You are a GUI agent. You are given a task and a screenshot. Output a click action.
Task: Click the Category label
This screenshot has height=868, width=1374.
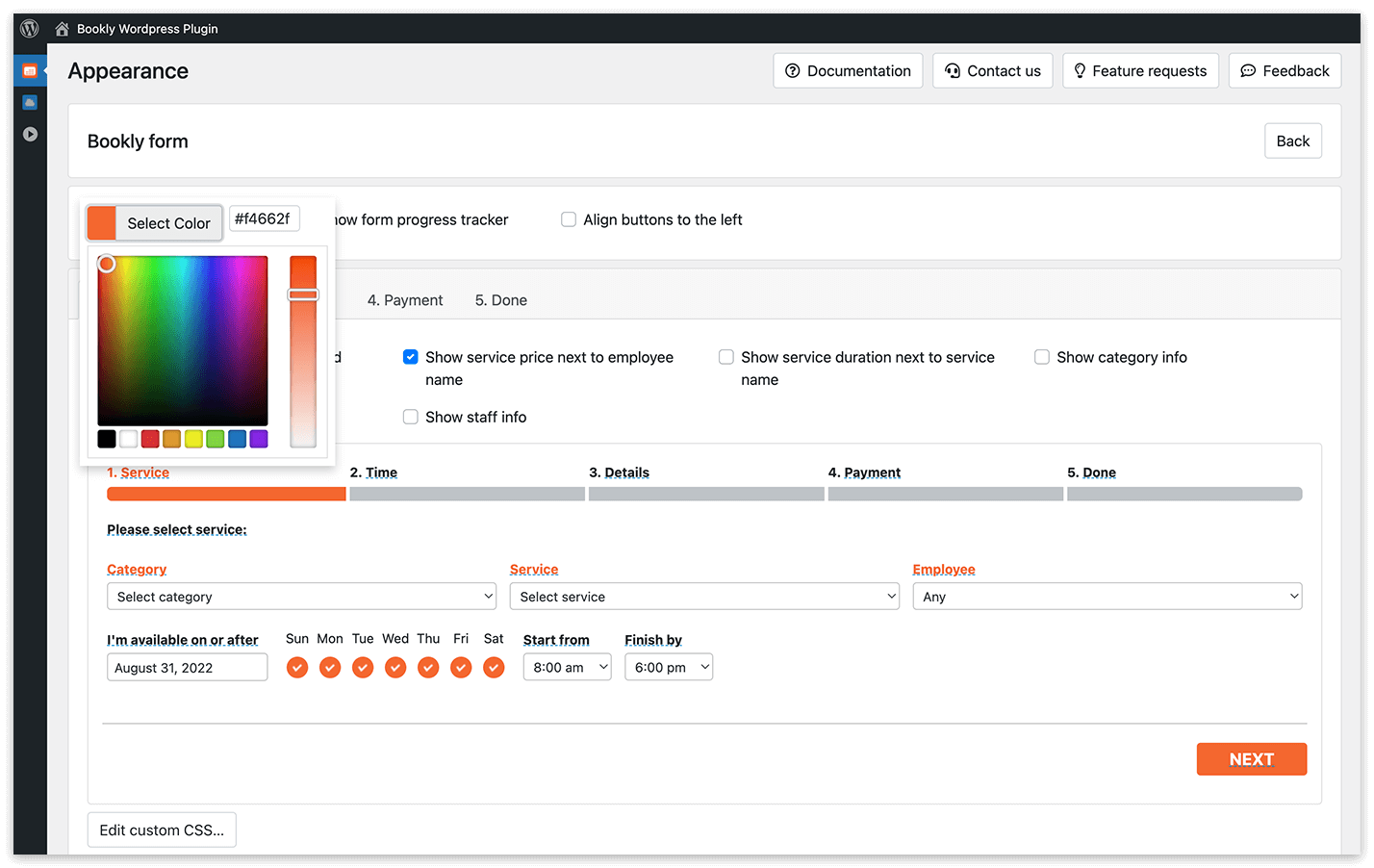tap(137, 570)
